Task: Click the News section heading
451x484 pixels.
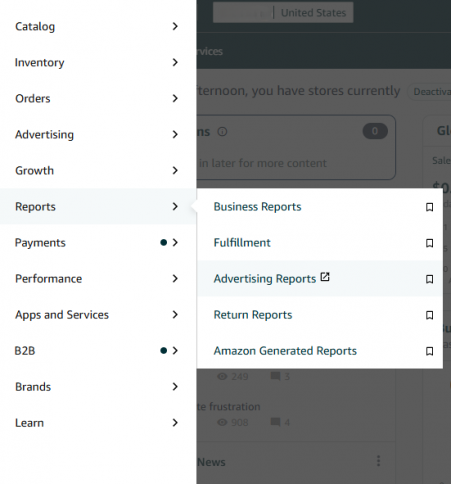Action: click(211, 462)
